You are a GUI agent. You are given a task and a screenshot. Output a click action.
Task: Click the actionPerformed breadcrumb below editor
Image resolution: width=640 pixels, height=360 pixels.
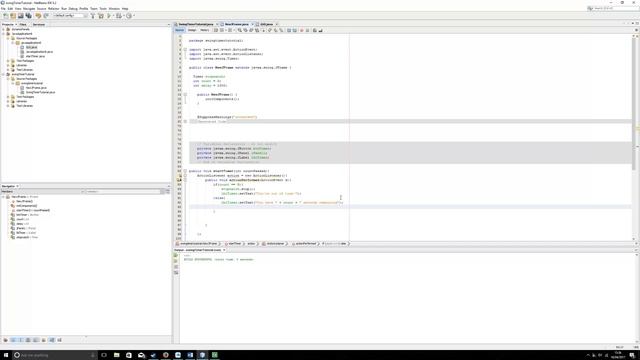[x=305, y=244]
